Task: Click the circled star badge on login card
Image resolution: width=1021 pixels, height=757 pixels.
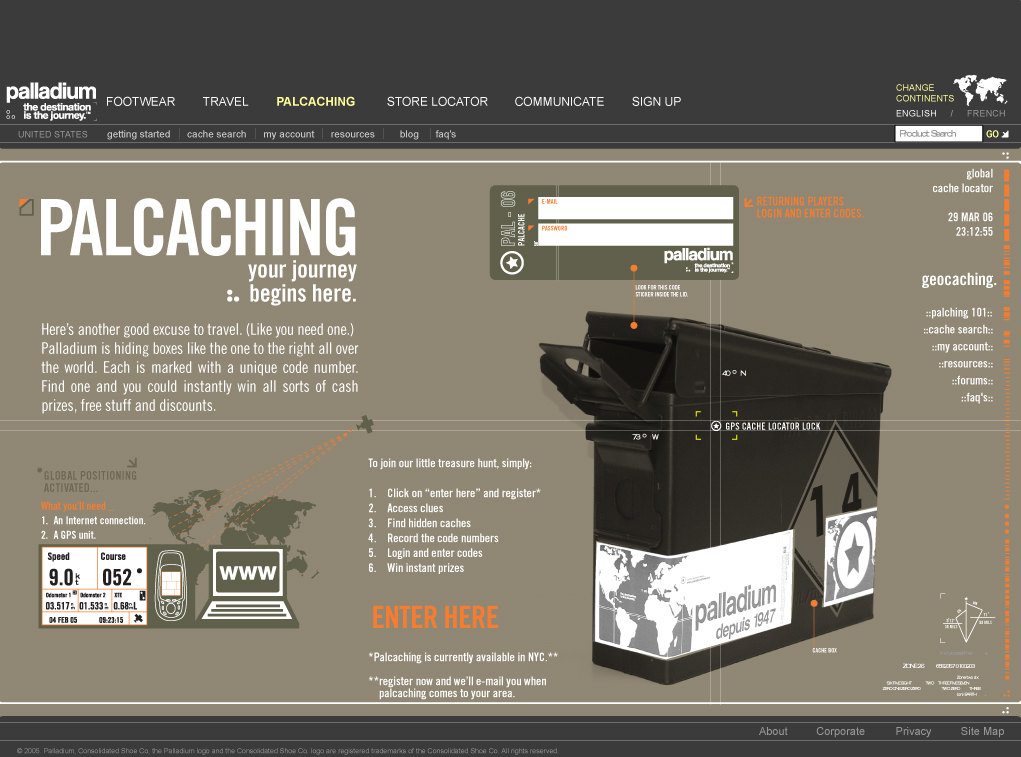Action: coord(512,263)
